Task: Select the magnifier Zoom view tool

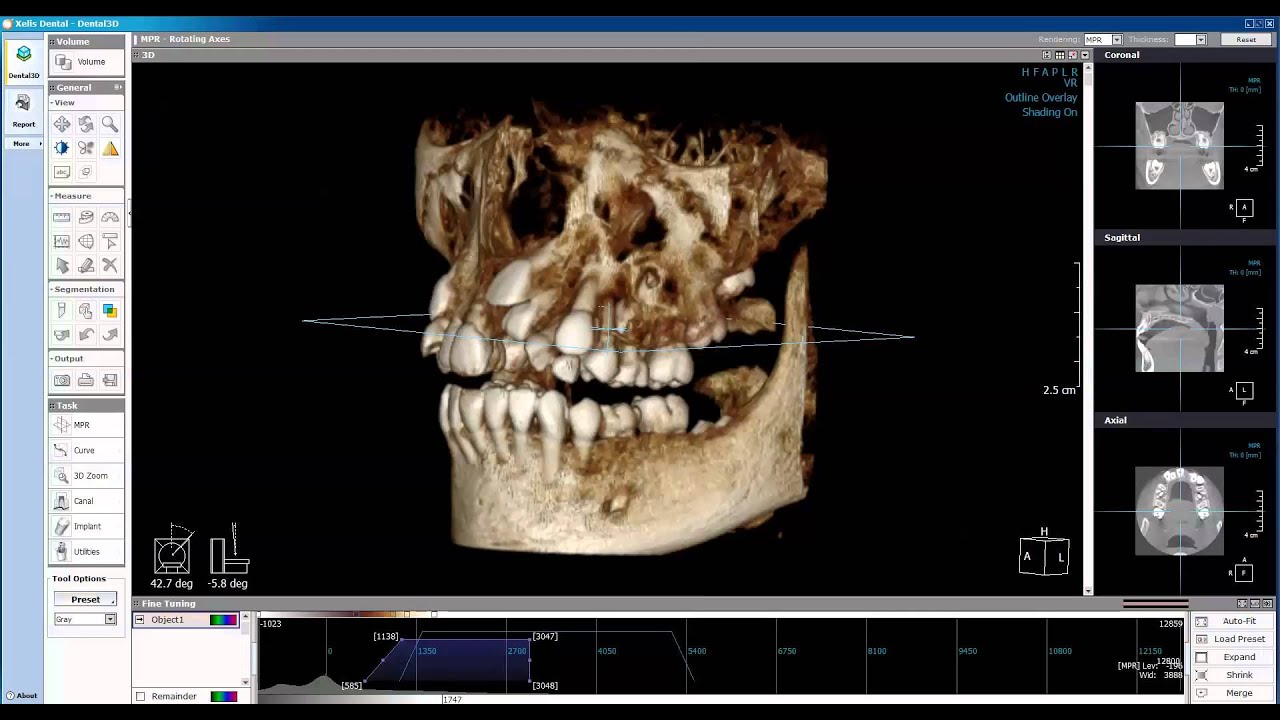Action: coord(110,124)
